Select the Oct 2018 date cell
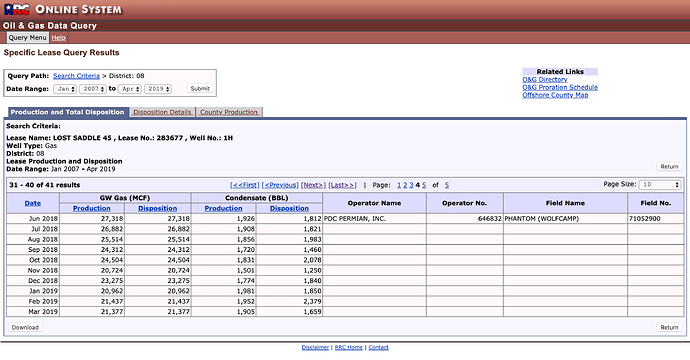Image resolution: width=690 pixels, height=360 pixels. [x=33, y=260]
